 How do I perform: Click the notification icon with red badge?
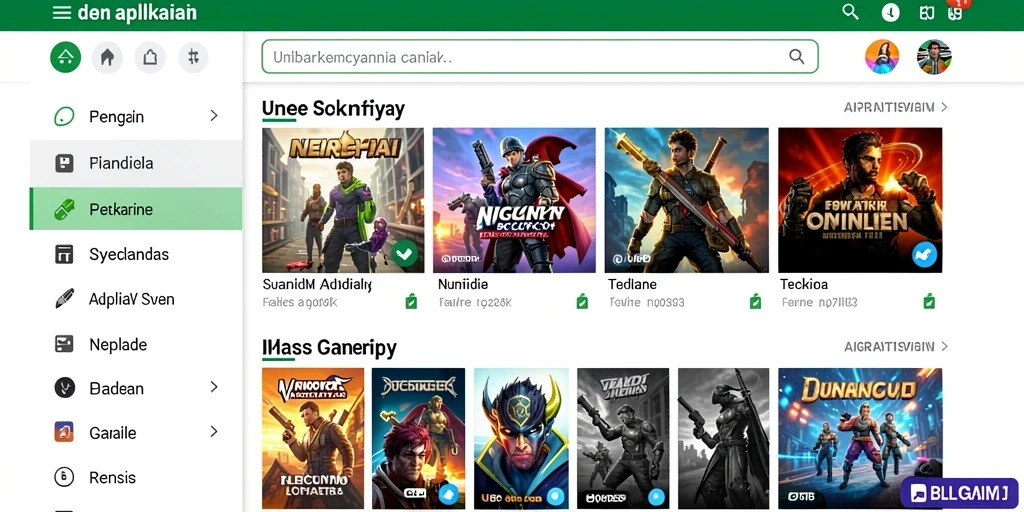[x=957, y=11]
